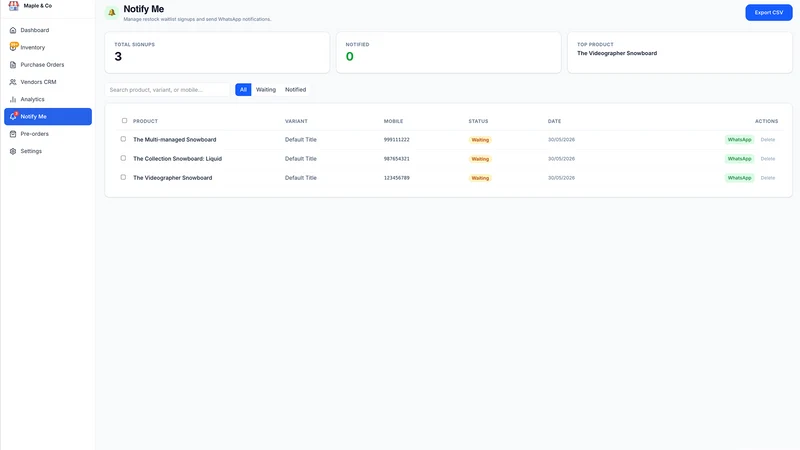The image size is (800, 450).
Task: Click The Videographer Snowboard name in table
Action: tap(172, 178)
